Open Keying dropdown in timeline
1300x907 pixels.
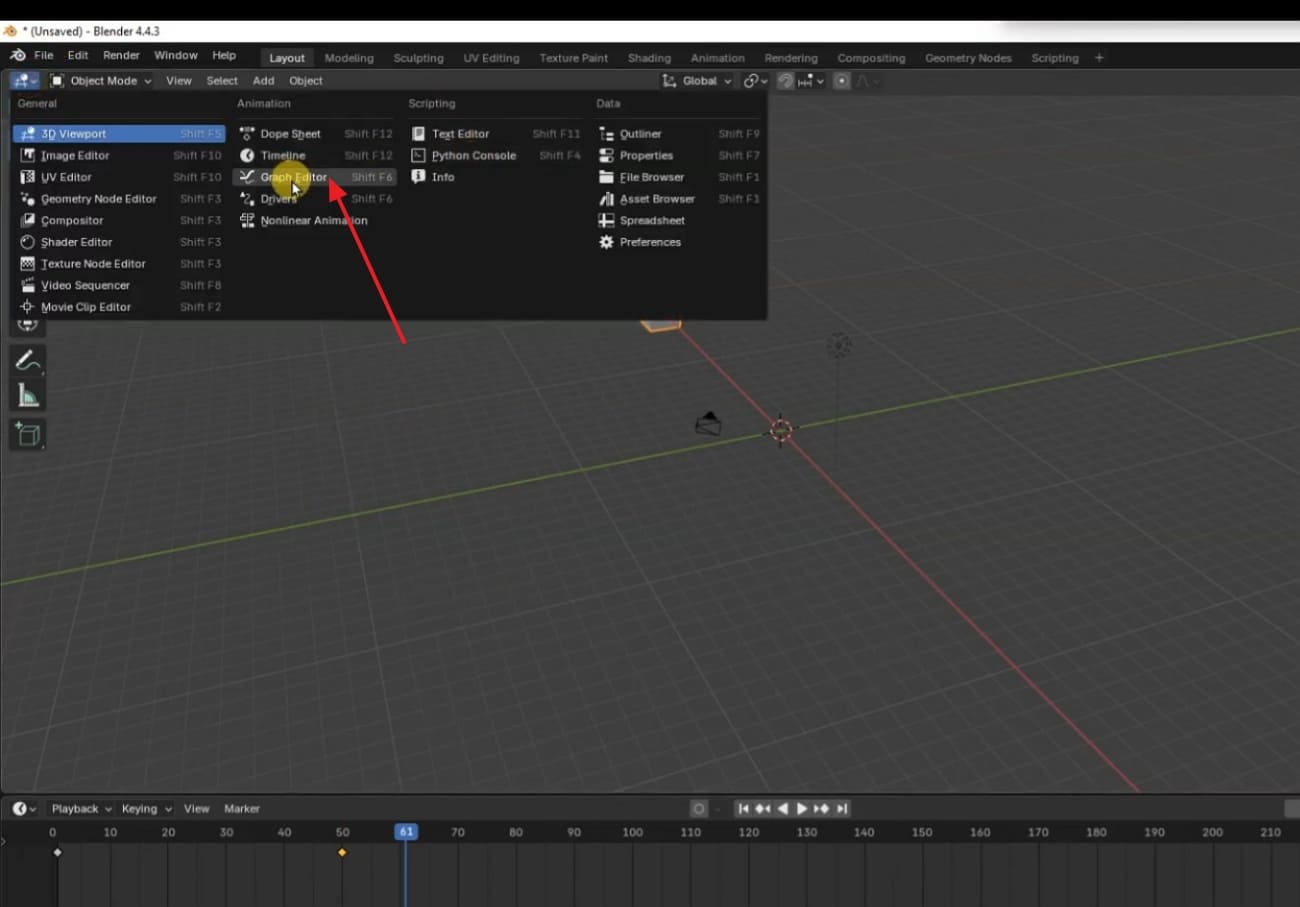tap(146, 808)
